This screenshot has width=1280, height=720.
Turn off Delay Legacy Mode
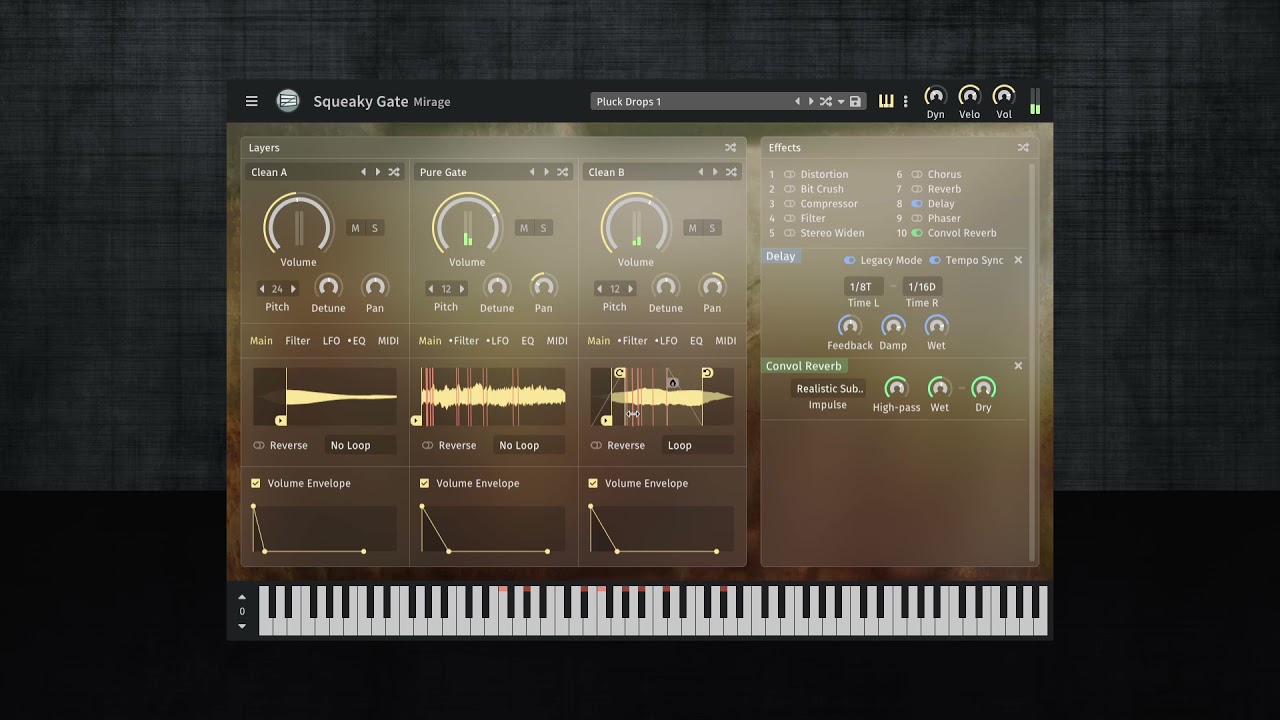tap(850, 260)
